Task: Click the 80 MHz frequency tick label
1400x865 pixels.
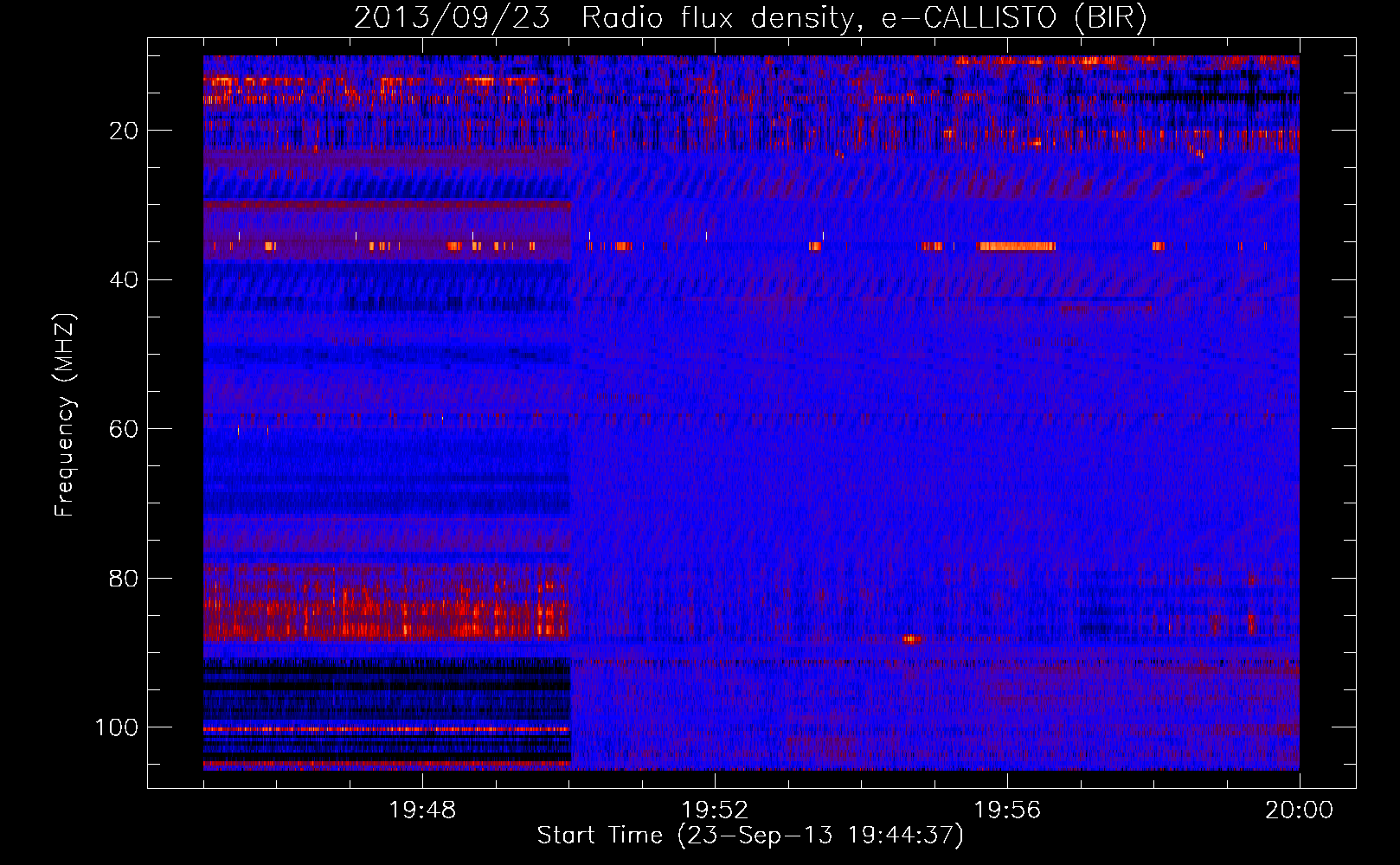Action: [x=124, y=578]
